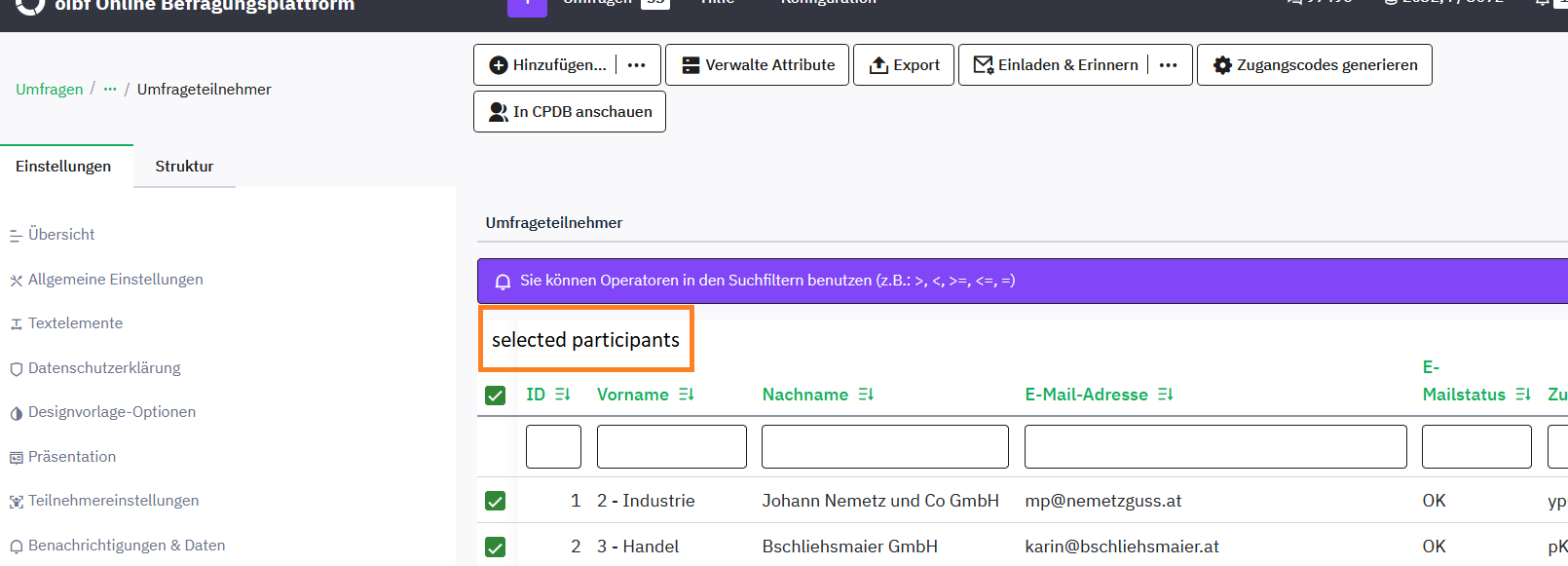Focus the E-Mailstatus filter field
The image size is (1568, 566).
point(1476,446)
